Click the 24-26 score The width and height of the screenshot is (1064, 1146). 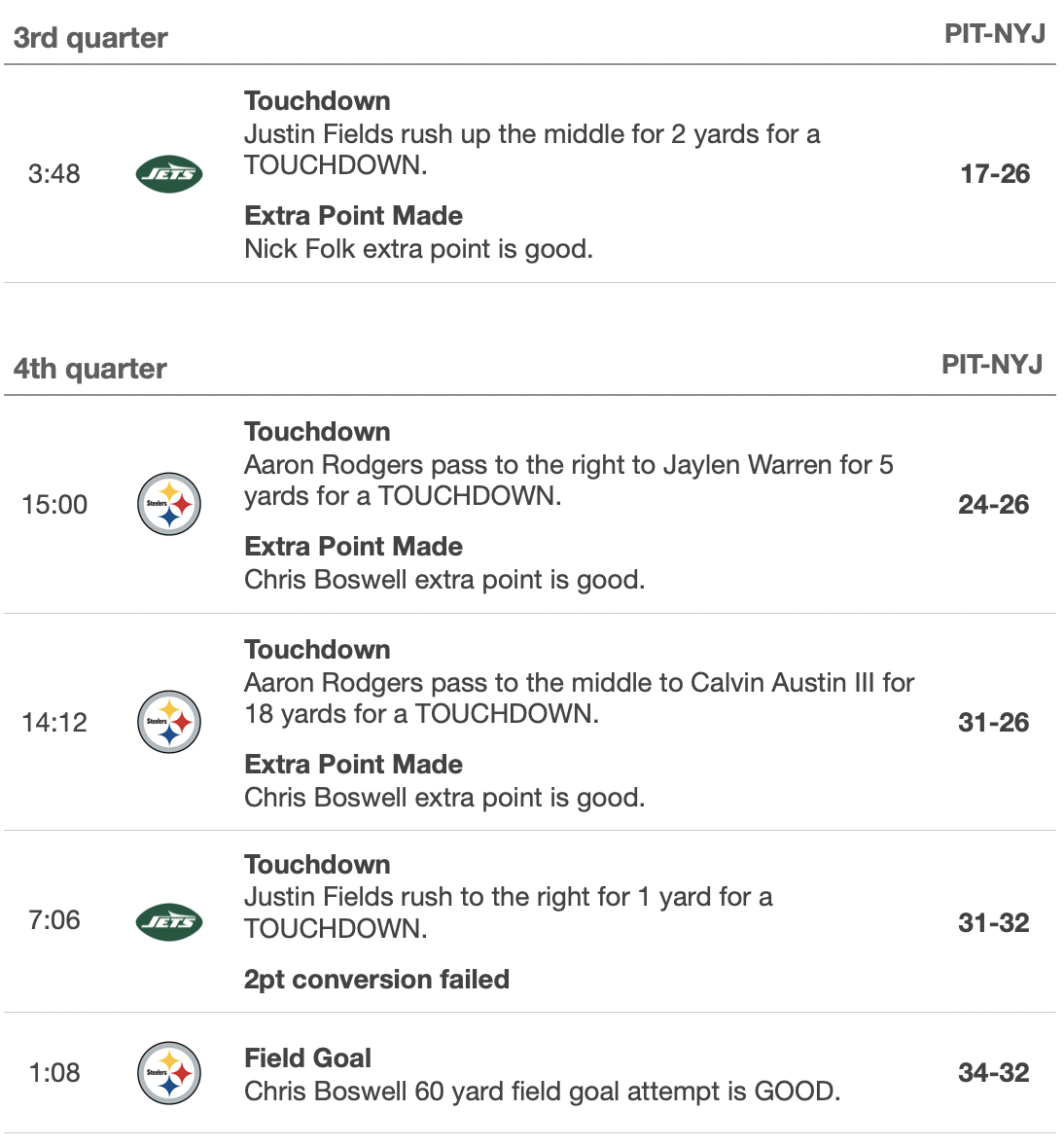point(993,504)
